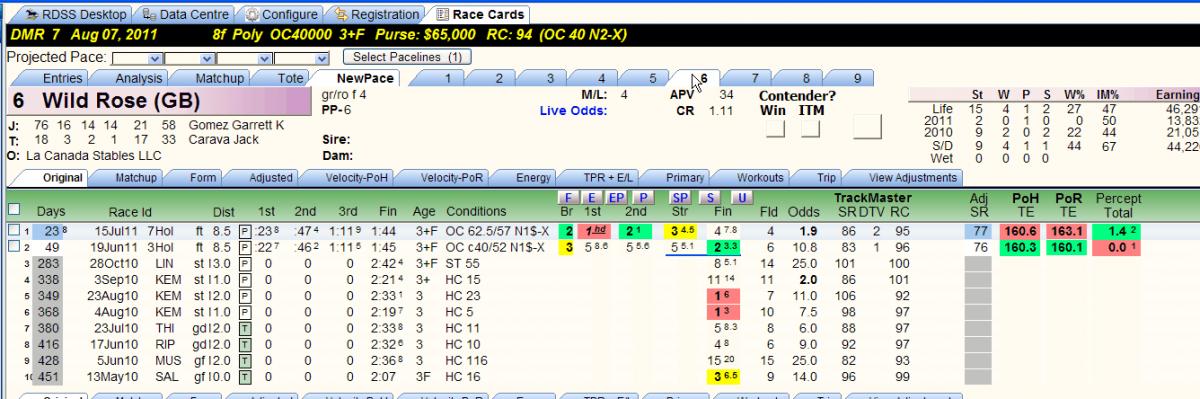
Task: Open the Trip tab
Action: click(827, 178)
